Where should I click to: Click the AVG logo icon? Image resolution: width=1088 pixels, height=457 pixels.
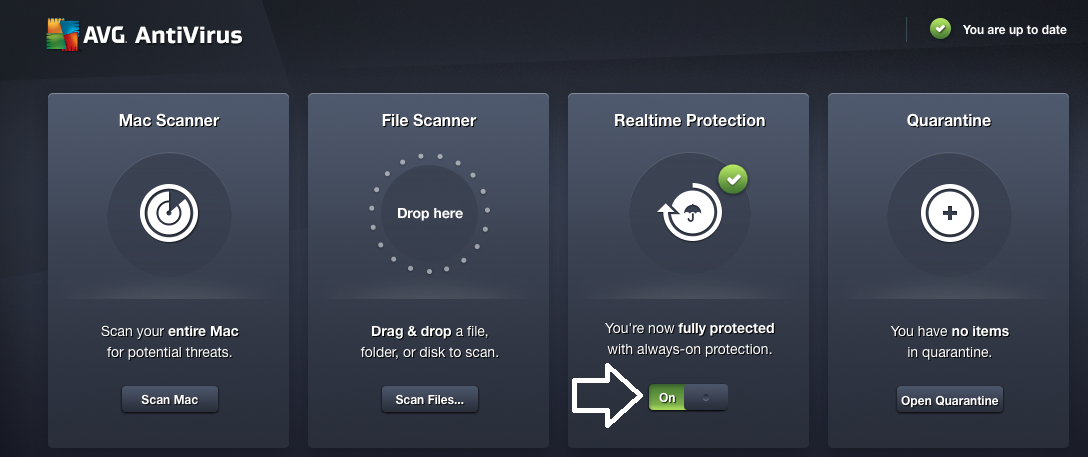point(62,34)
